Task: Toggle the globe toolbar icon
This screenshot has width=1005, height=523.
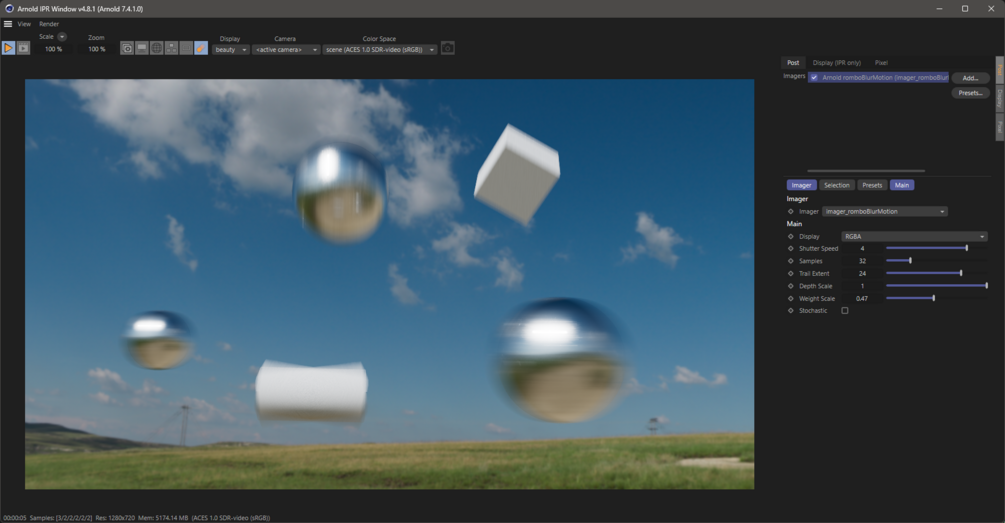Action: [156, 48]
